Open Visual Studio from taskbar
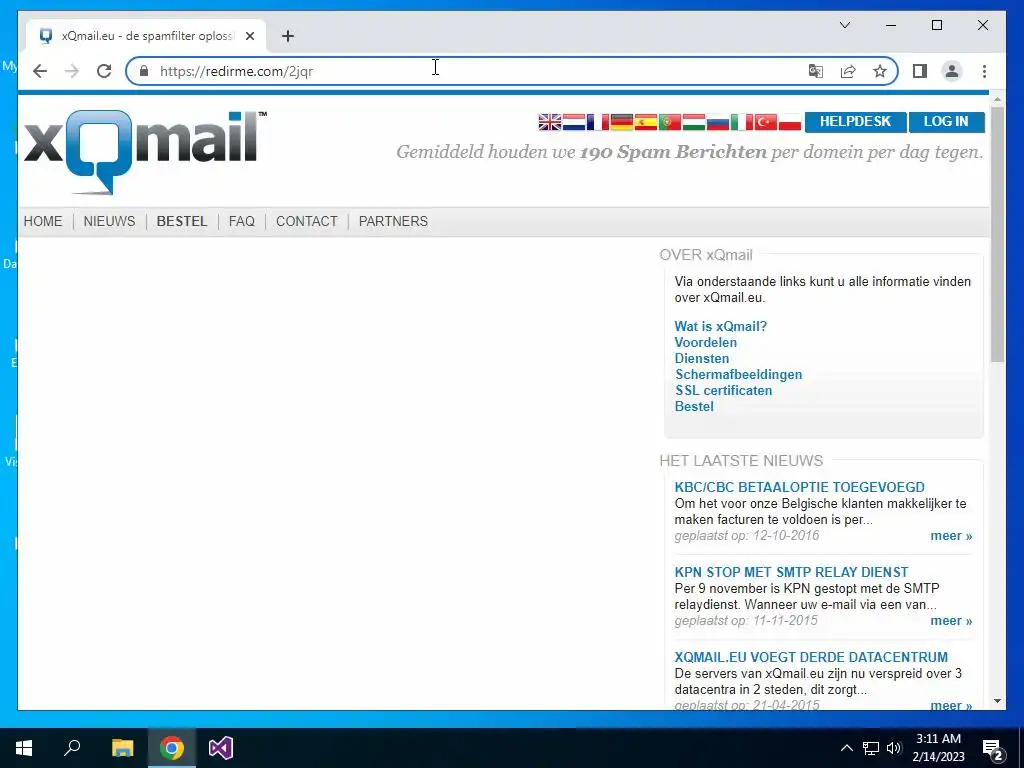Screen dimensions: 1024x768 point(221,748)
